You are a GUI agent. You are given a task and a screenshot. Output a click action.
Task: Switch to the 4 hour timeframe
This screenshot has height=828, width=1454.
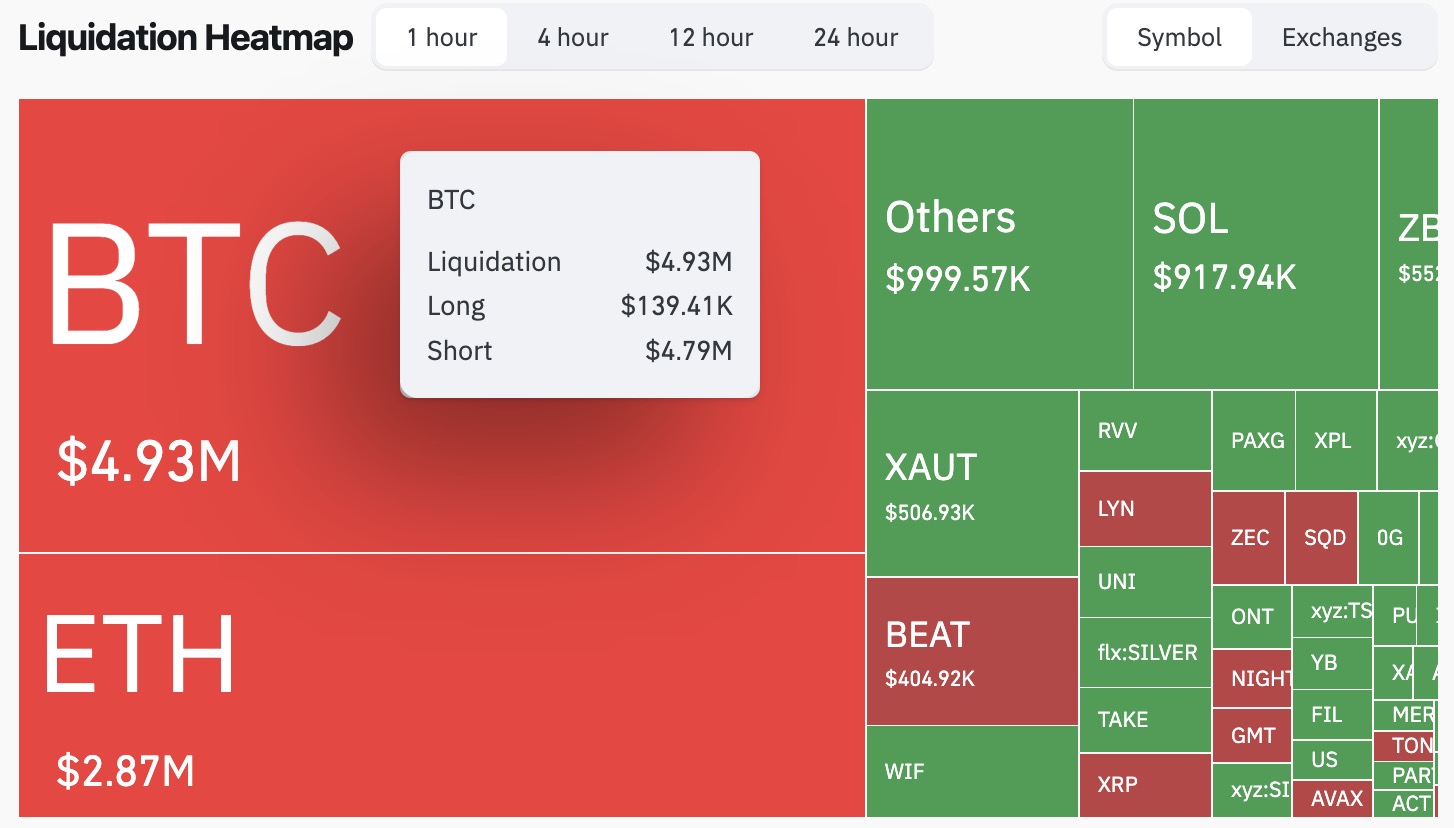click(x=573, y=37)
